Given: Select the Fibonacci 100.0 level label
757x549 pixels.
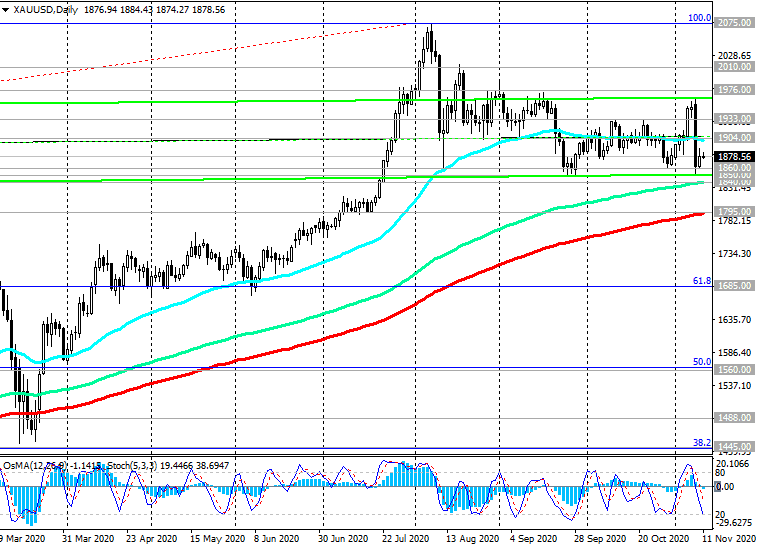Looking at the screenshot, I should [700, 18].
